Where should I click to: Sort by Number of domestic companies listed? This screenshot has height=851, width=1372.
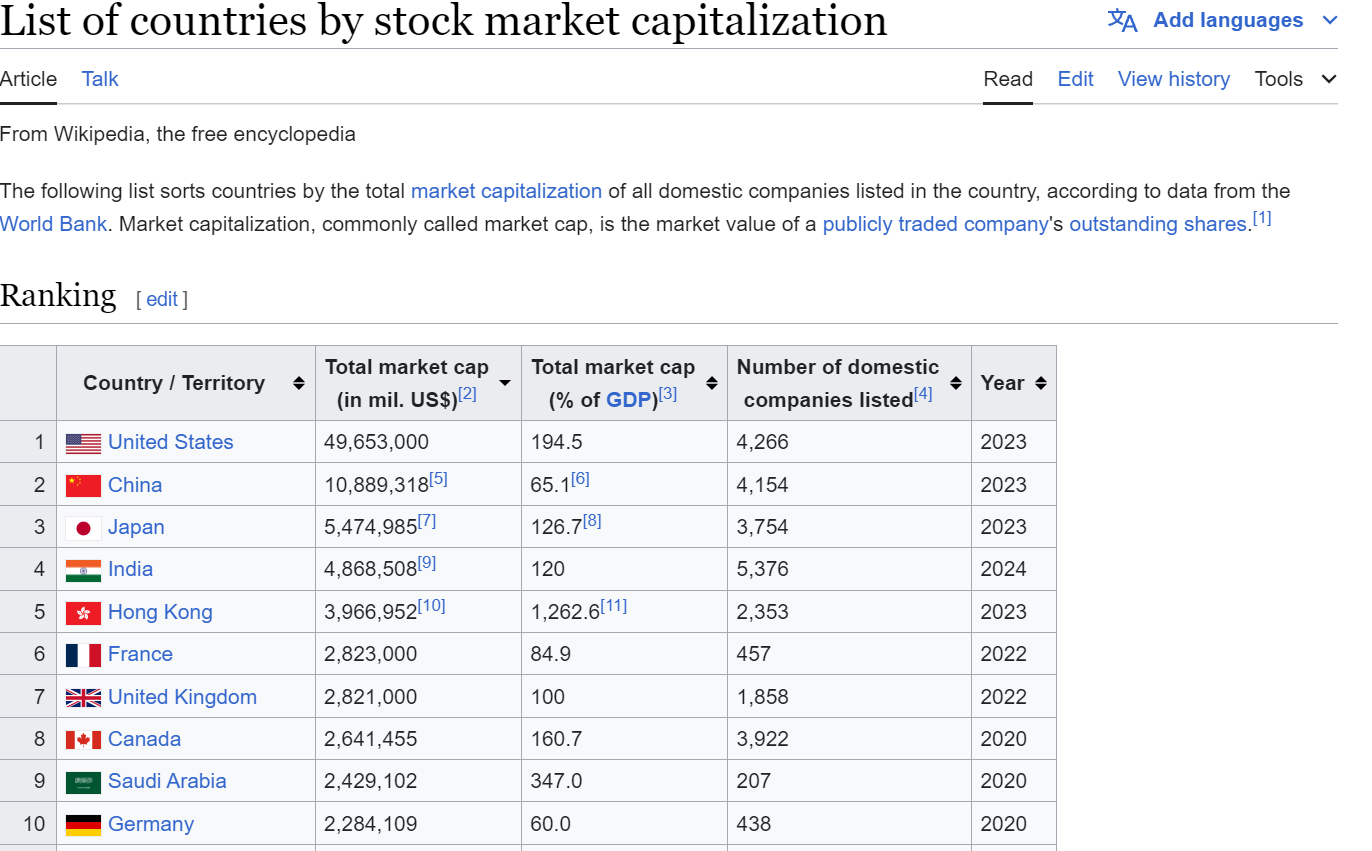tap(956, 383)
